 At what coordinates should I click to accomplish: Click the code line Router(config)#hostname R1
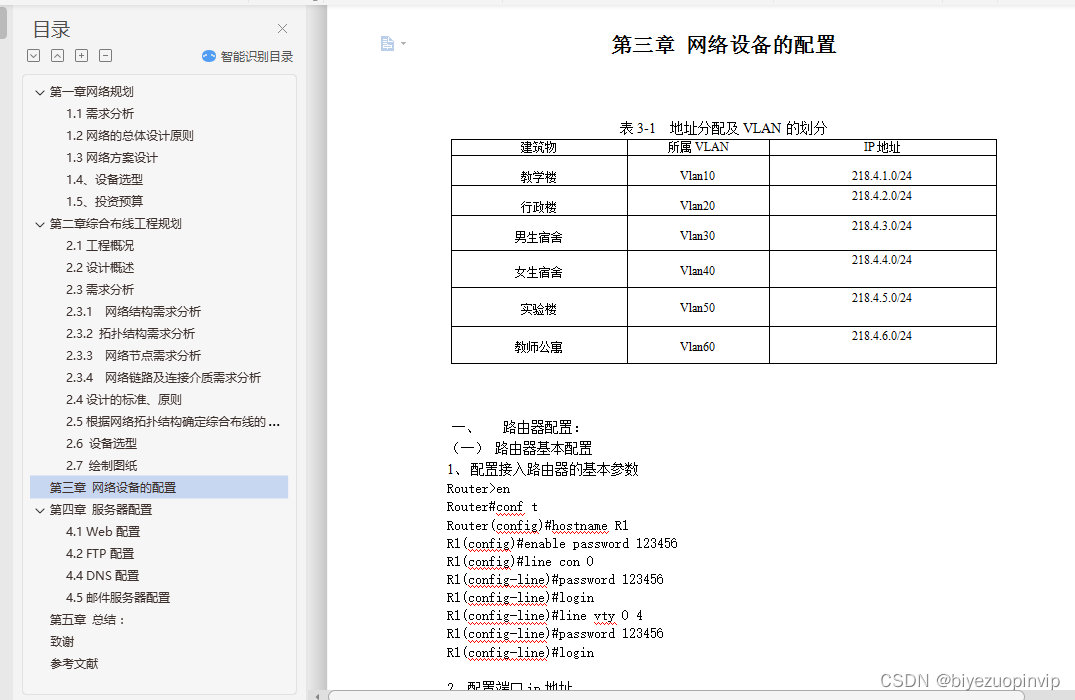click(538, 526)
